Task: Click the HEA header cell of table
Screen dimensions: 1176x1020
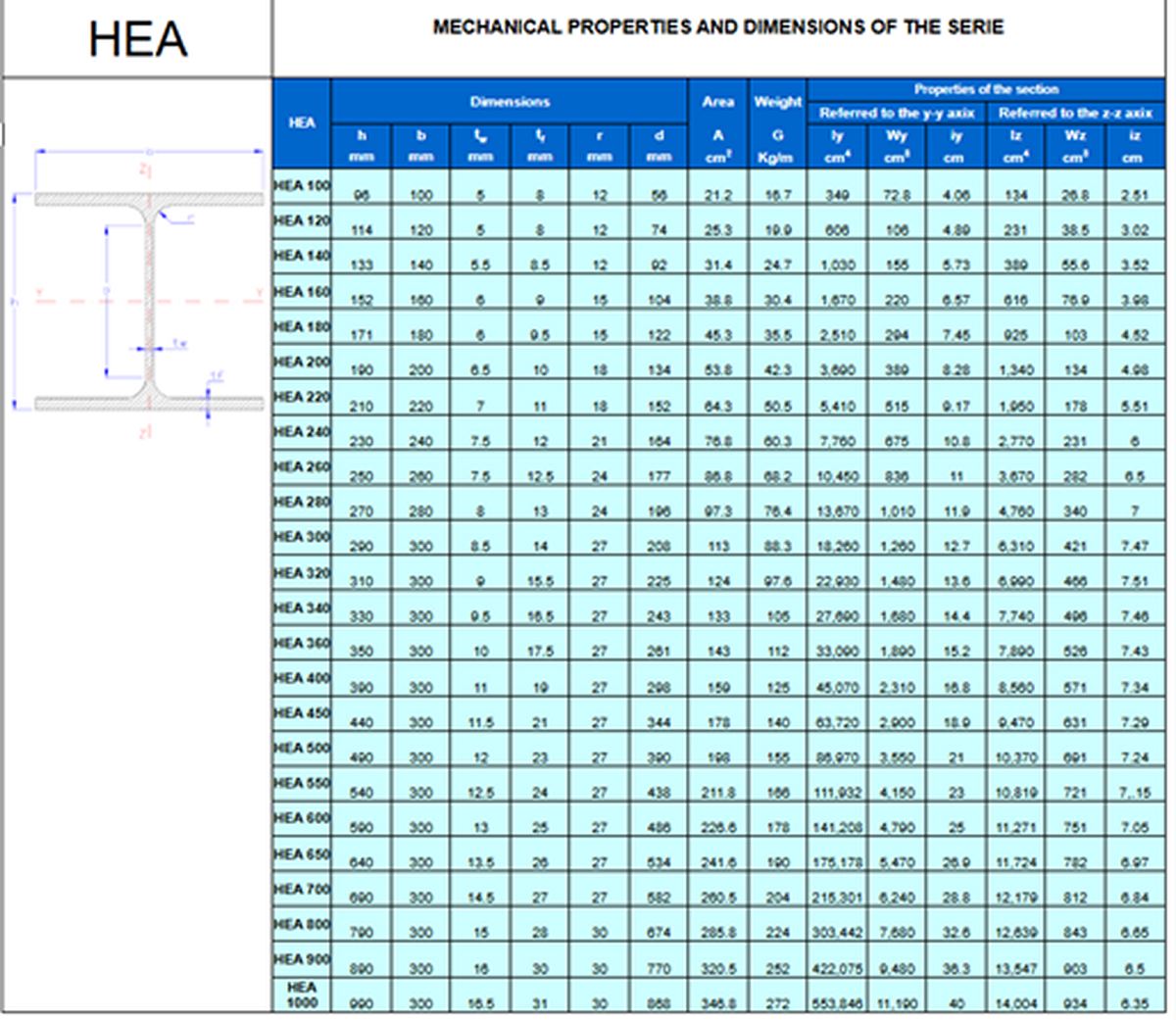Action: [302, 123]
